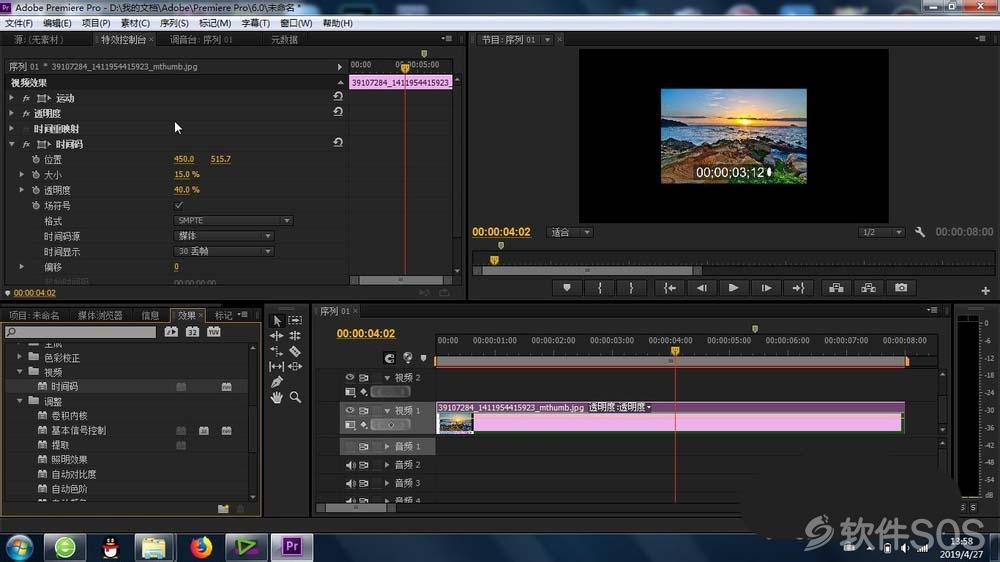Select the Pen tool
Viewport: 1000px width, 562px height.
[277, 381]
